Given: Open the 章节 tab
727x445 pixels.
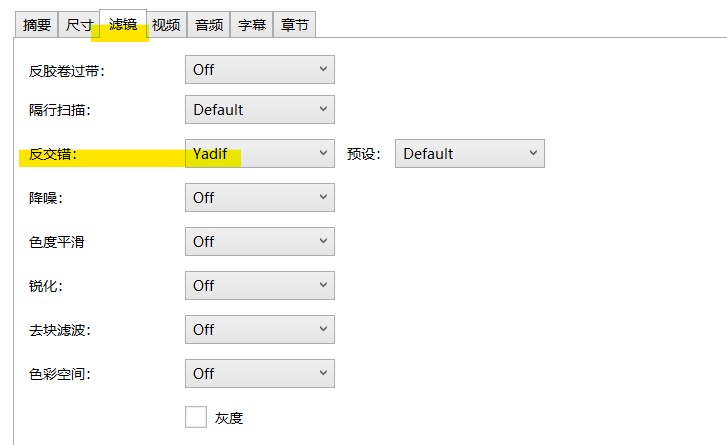Looking at the screenshot, I should [294, 25].
